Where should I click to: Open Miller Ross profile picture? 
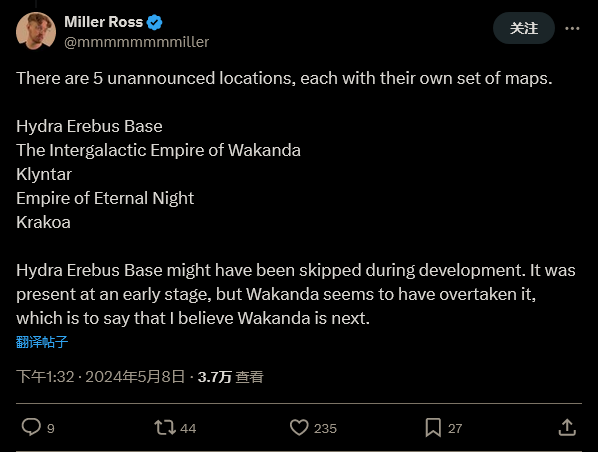tap(36, 31)
